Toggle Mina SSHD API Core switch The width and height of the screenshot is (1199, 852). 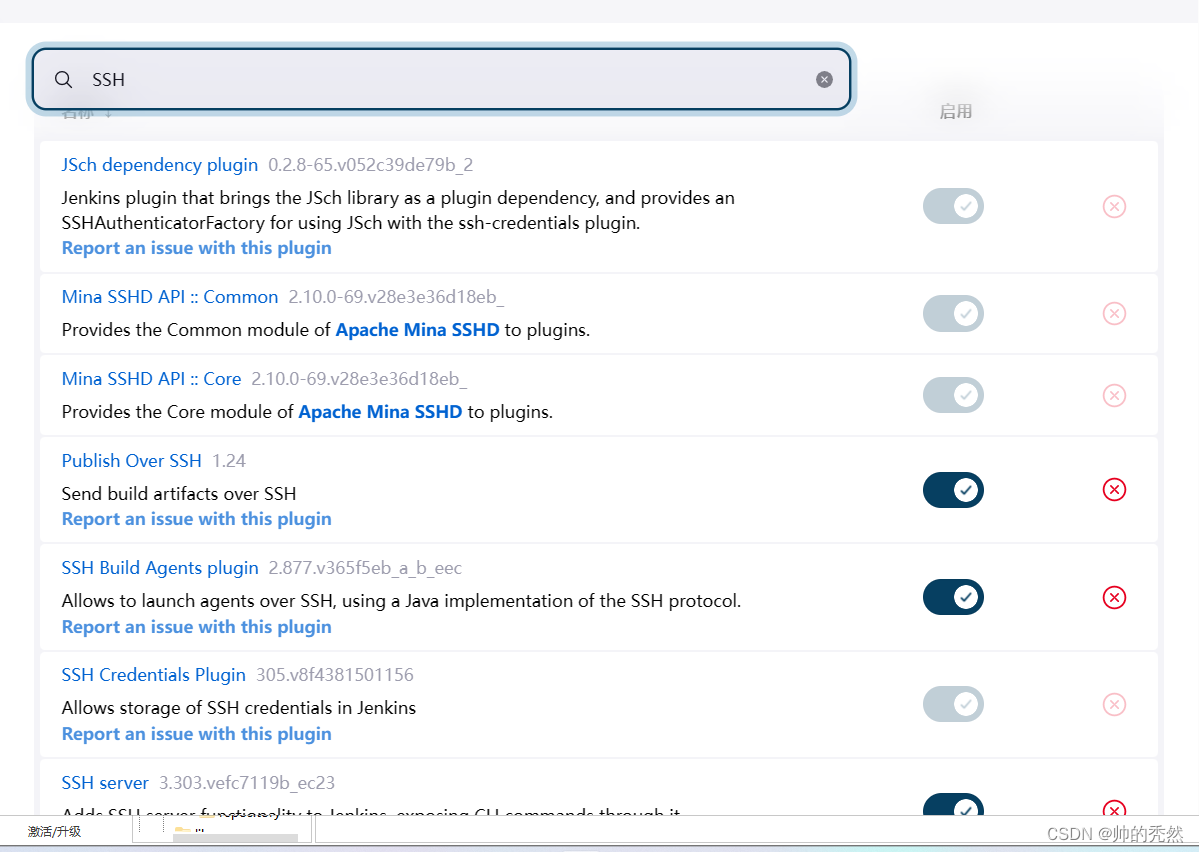[953, 395]
